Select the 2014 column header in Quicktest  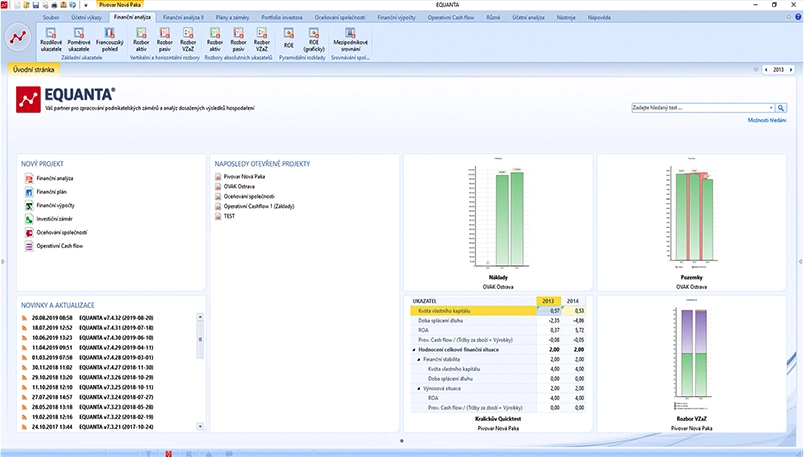(573, 301)
